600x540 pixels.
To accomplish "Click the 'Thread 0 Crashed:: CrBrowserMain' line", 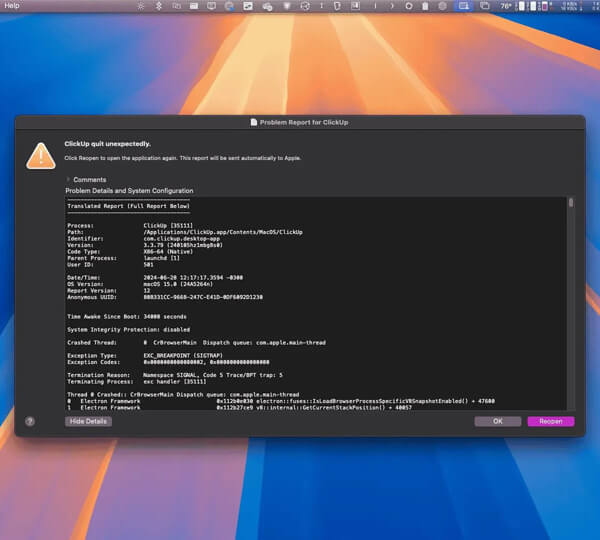I will coord(183,395).
